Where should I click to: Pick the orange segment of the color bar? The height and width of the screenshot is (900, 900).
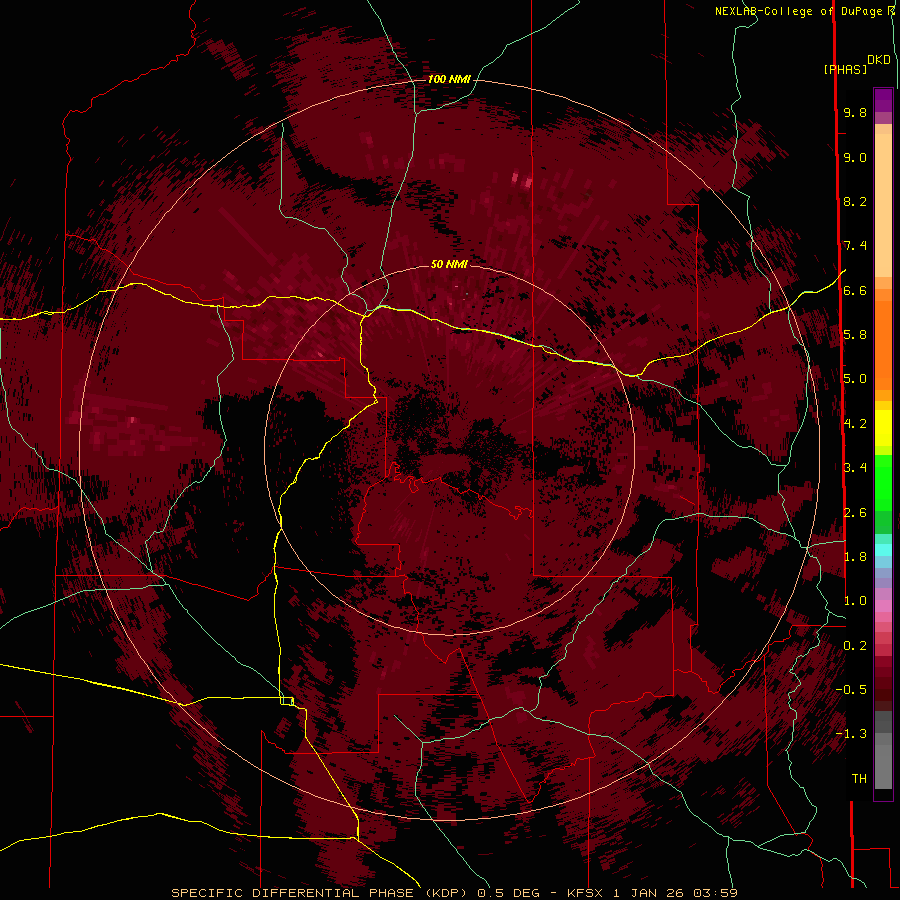tap(883, 346)
